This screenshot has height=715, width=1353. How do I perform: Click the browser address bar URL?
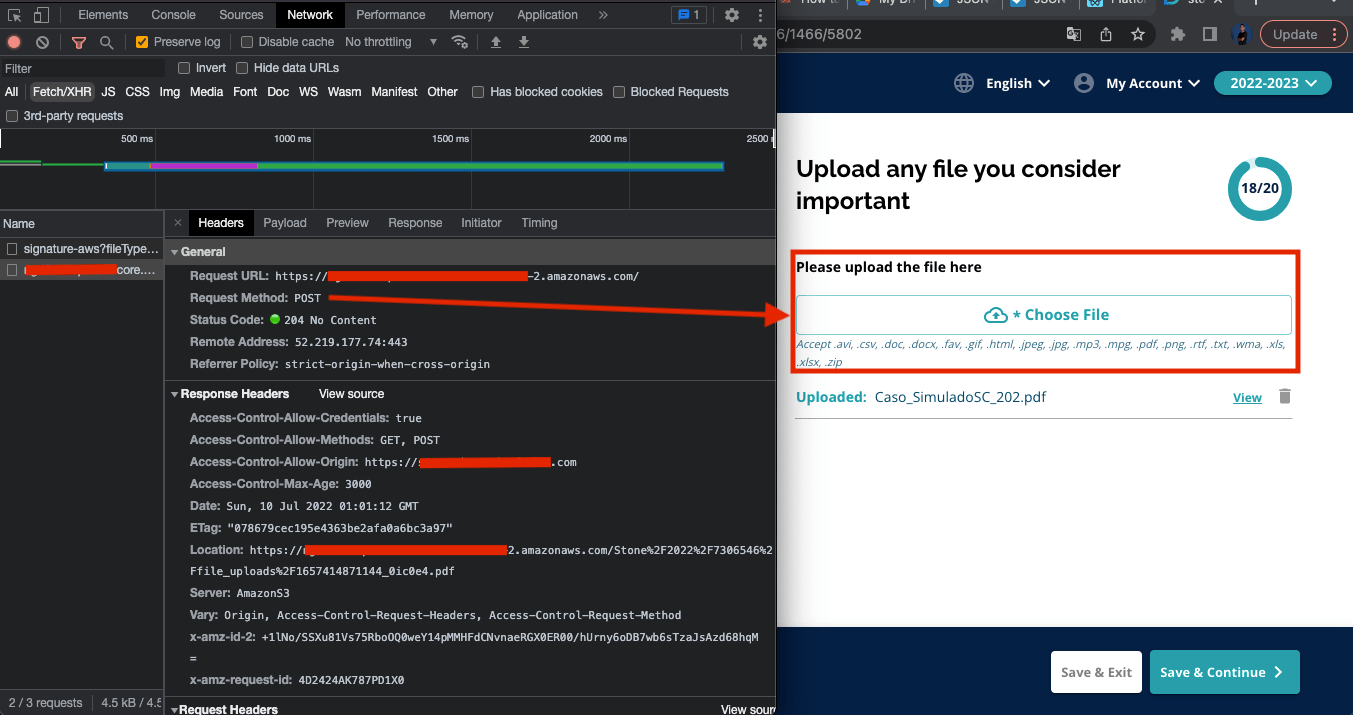pos(819,34)
